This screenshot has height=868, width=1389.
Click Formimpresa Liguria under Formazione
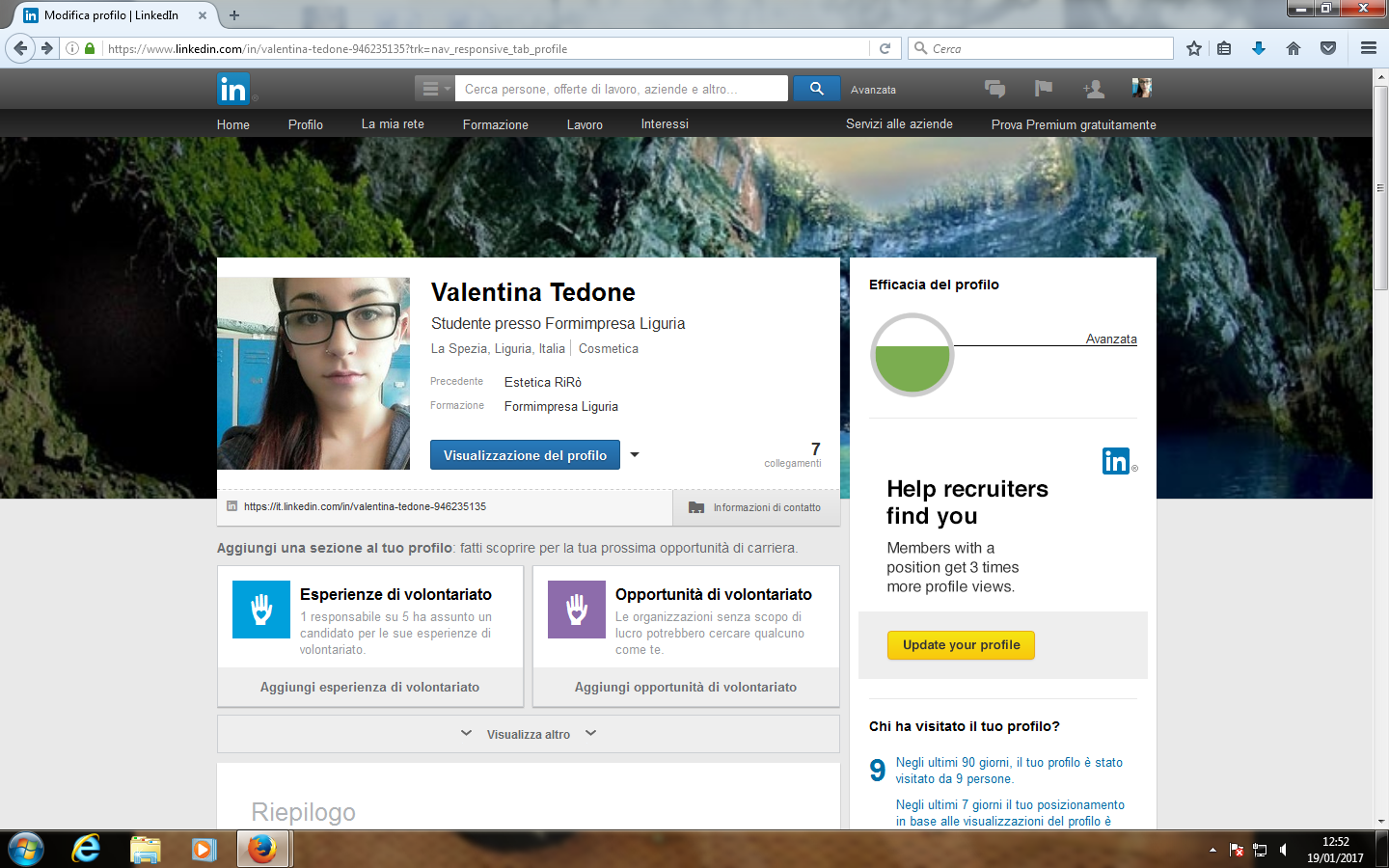(561, 406)
